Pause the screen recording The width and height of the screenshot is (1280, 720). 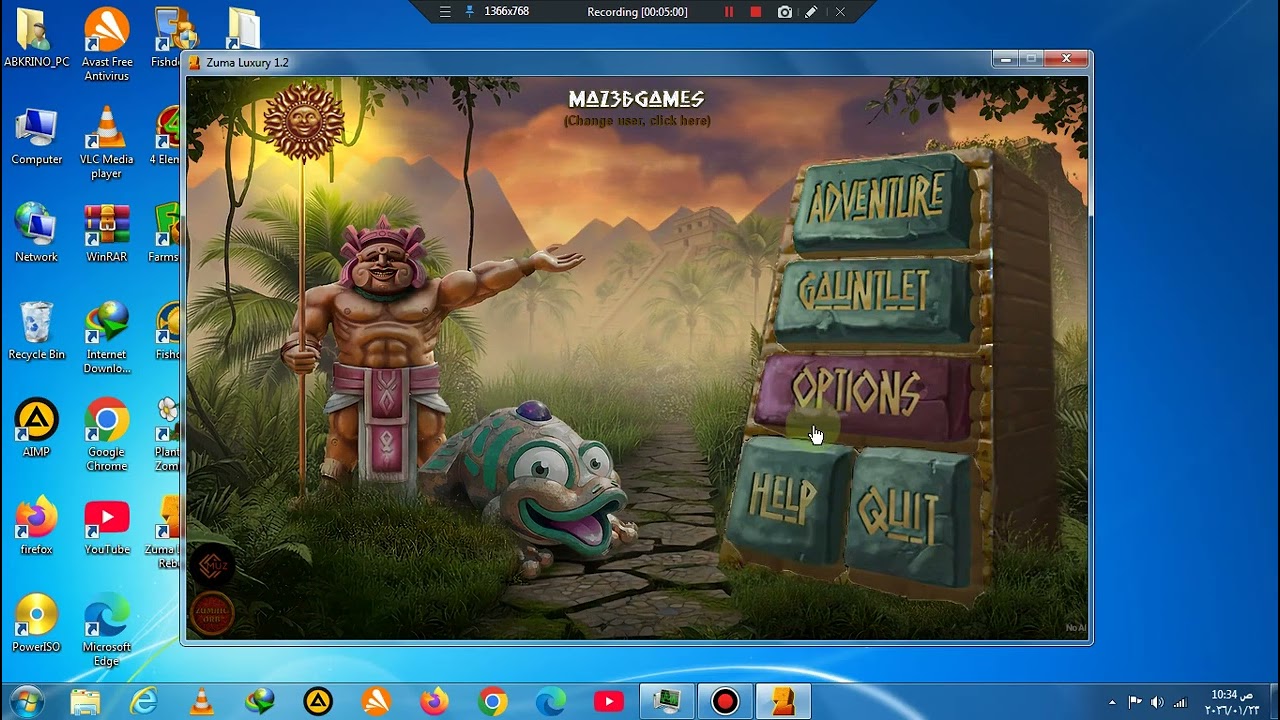(x=729, y=12)
